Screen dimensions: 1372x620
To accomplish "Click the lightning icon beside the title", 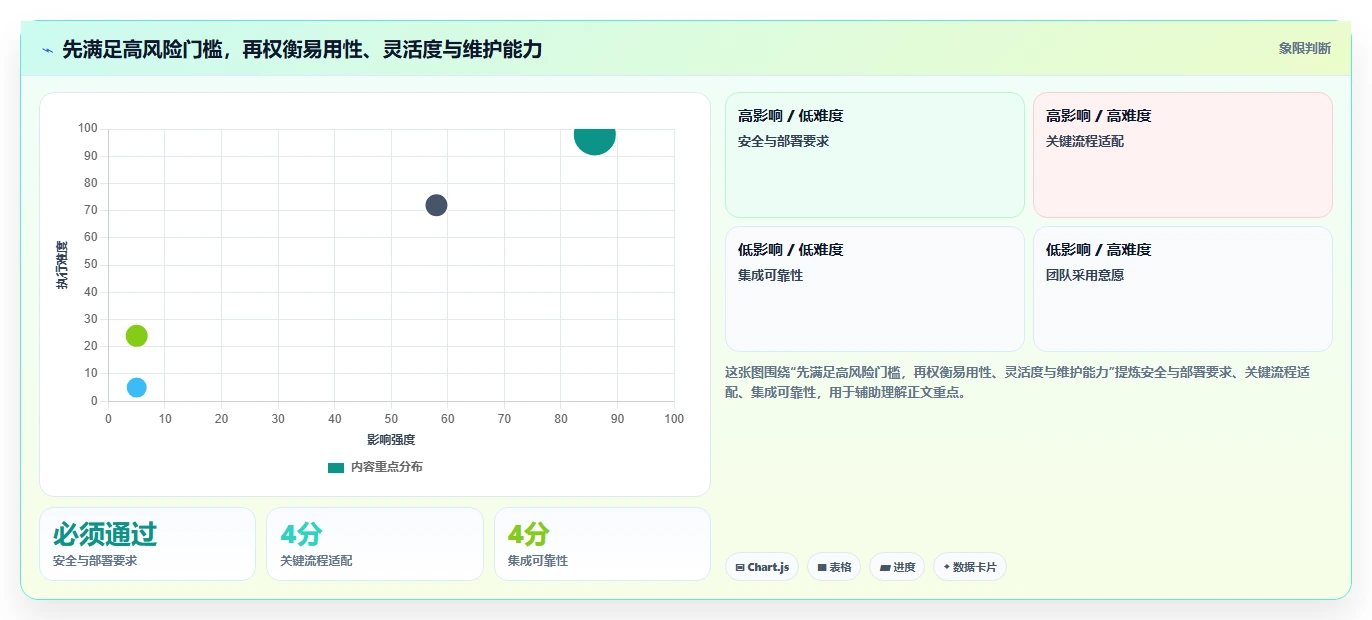I will (x=47, y=49).
